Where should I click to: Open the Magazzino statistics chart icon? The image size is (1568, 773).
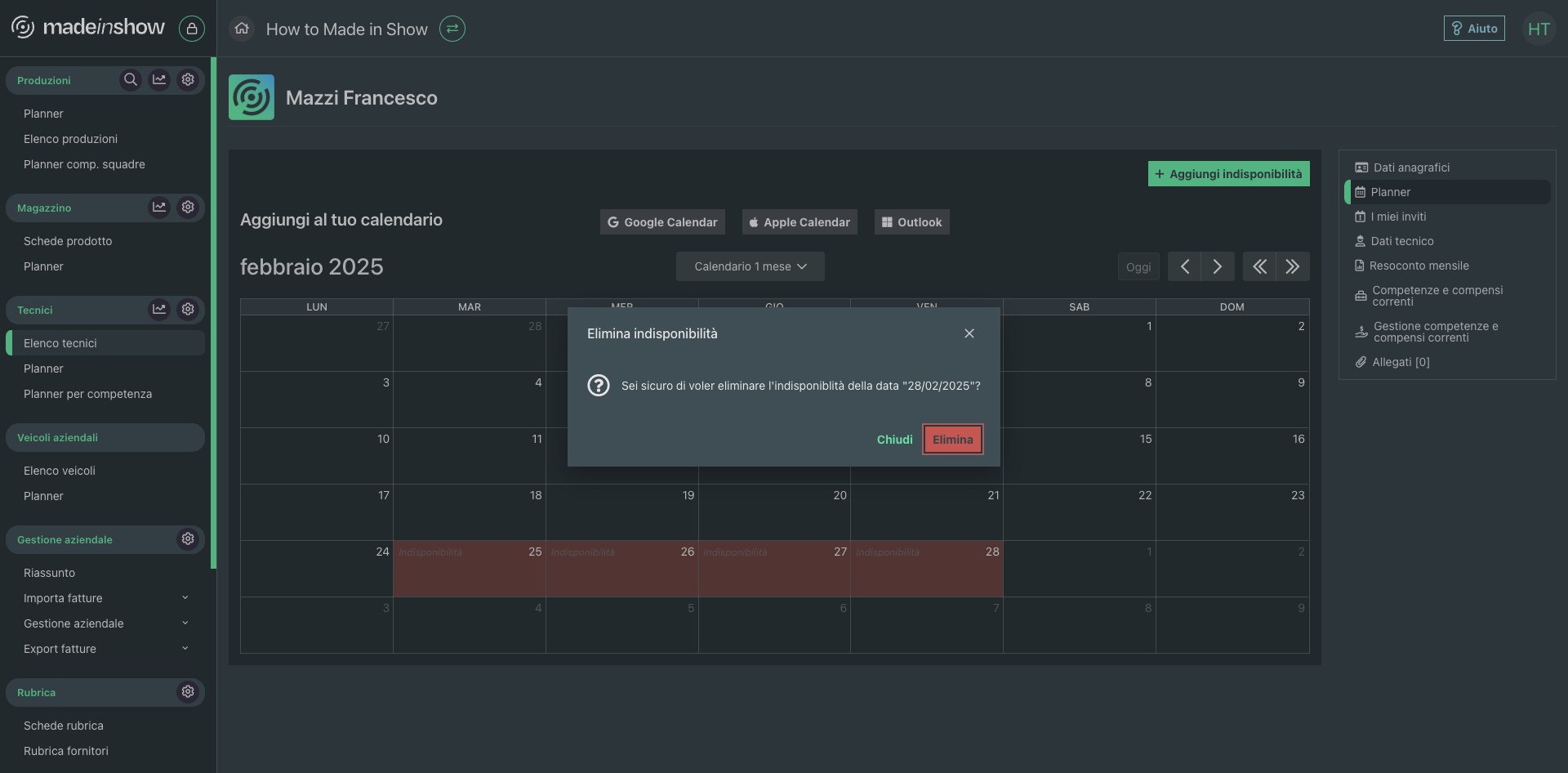point(159,208)
